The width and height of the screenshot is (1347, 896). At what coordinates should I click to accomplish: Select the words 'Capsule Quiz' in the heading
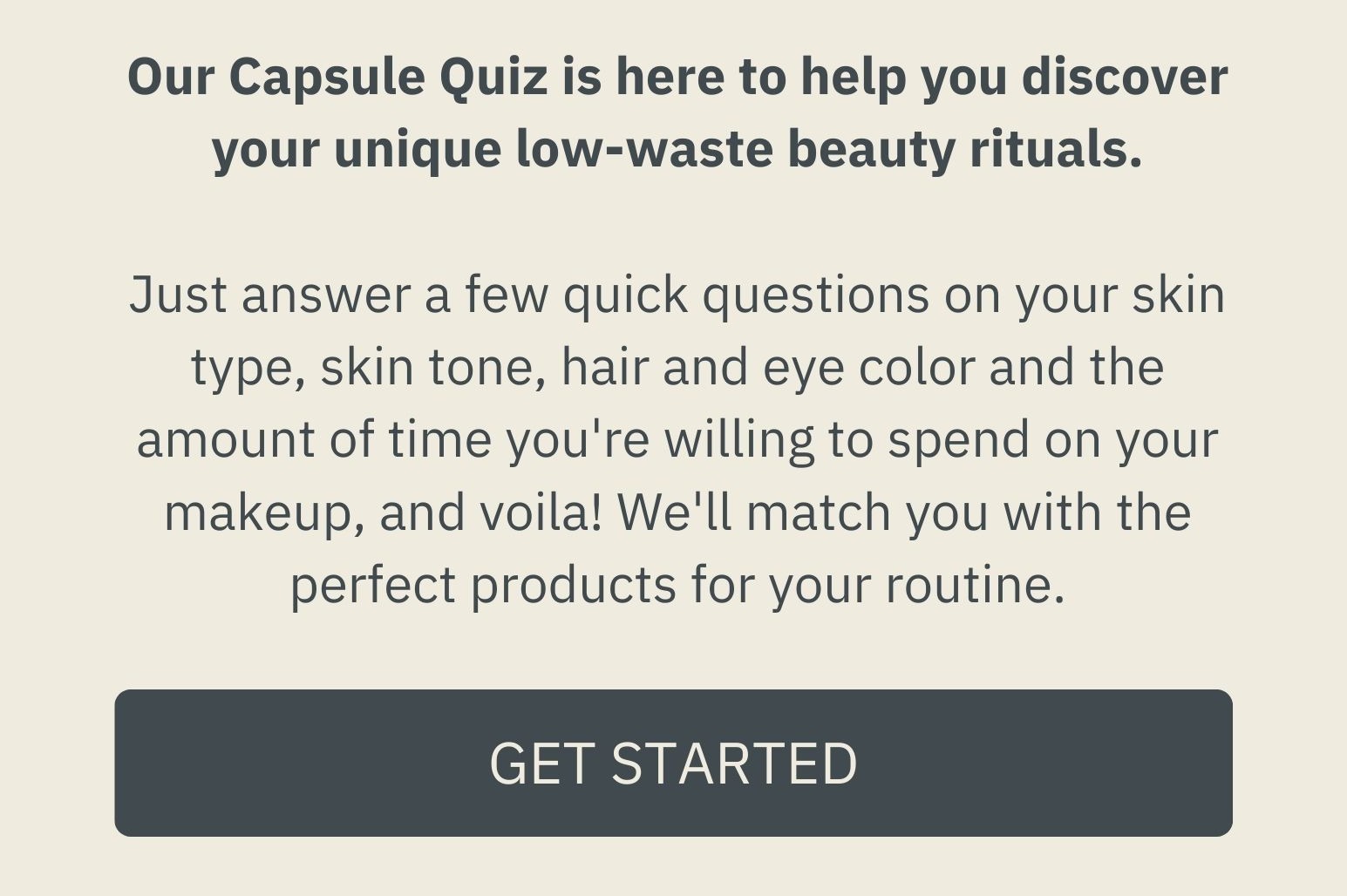[x=389, y=78]
